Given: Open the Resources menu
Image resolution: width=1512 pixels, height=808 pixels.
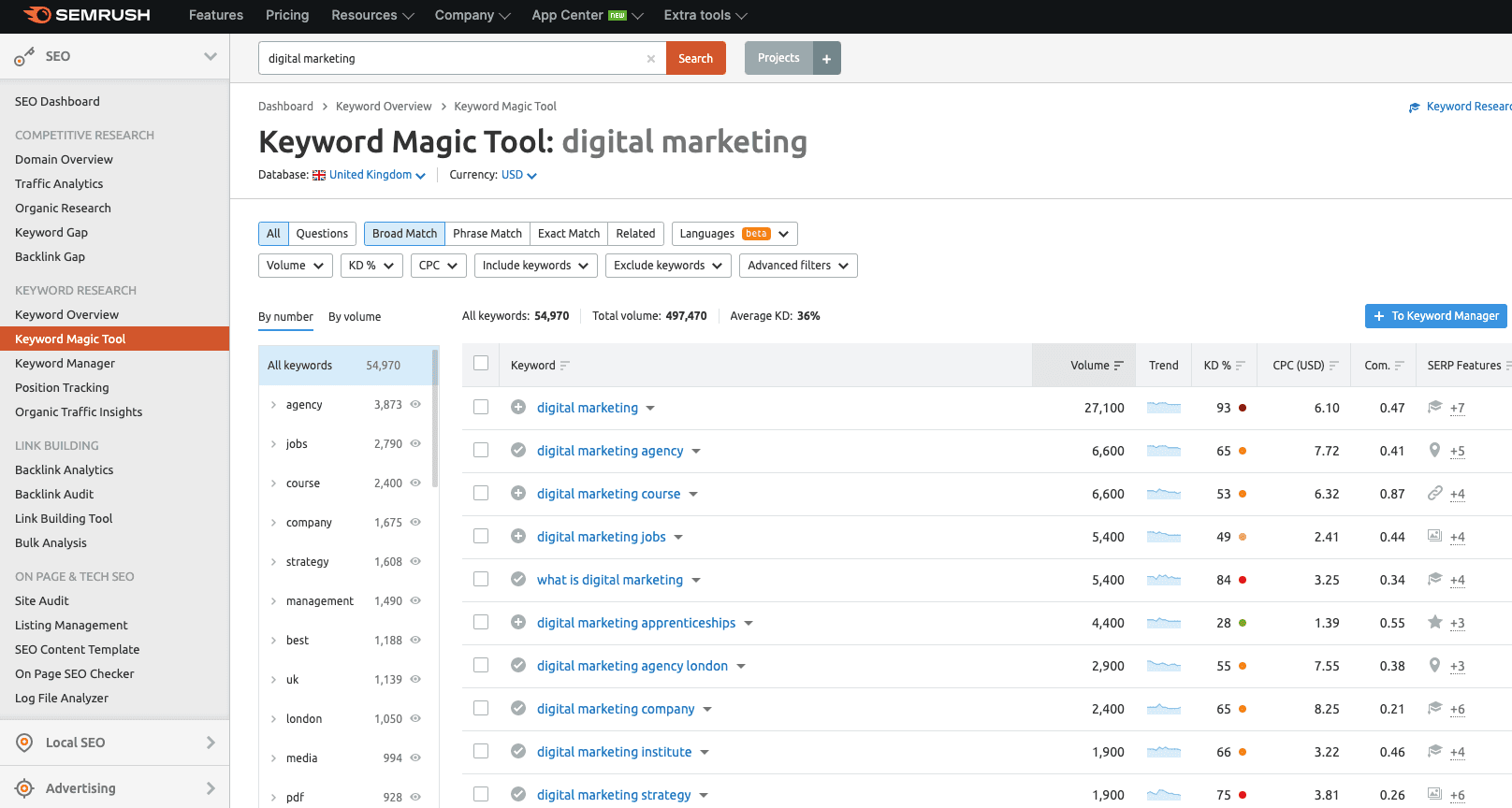Looking at the screenshot, I should (x=372, y=15).
